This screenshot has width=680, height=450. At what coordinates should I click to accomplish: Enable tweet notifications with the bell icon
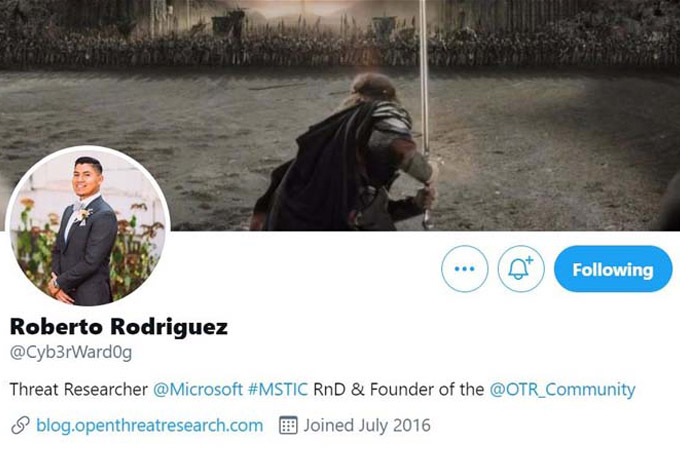[520, 269]
